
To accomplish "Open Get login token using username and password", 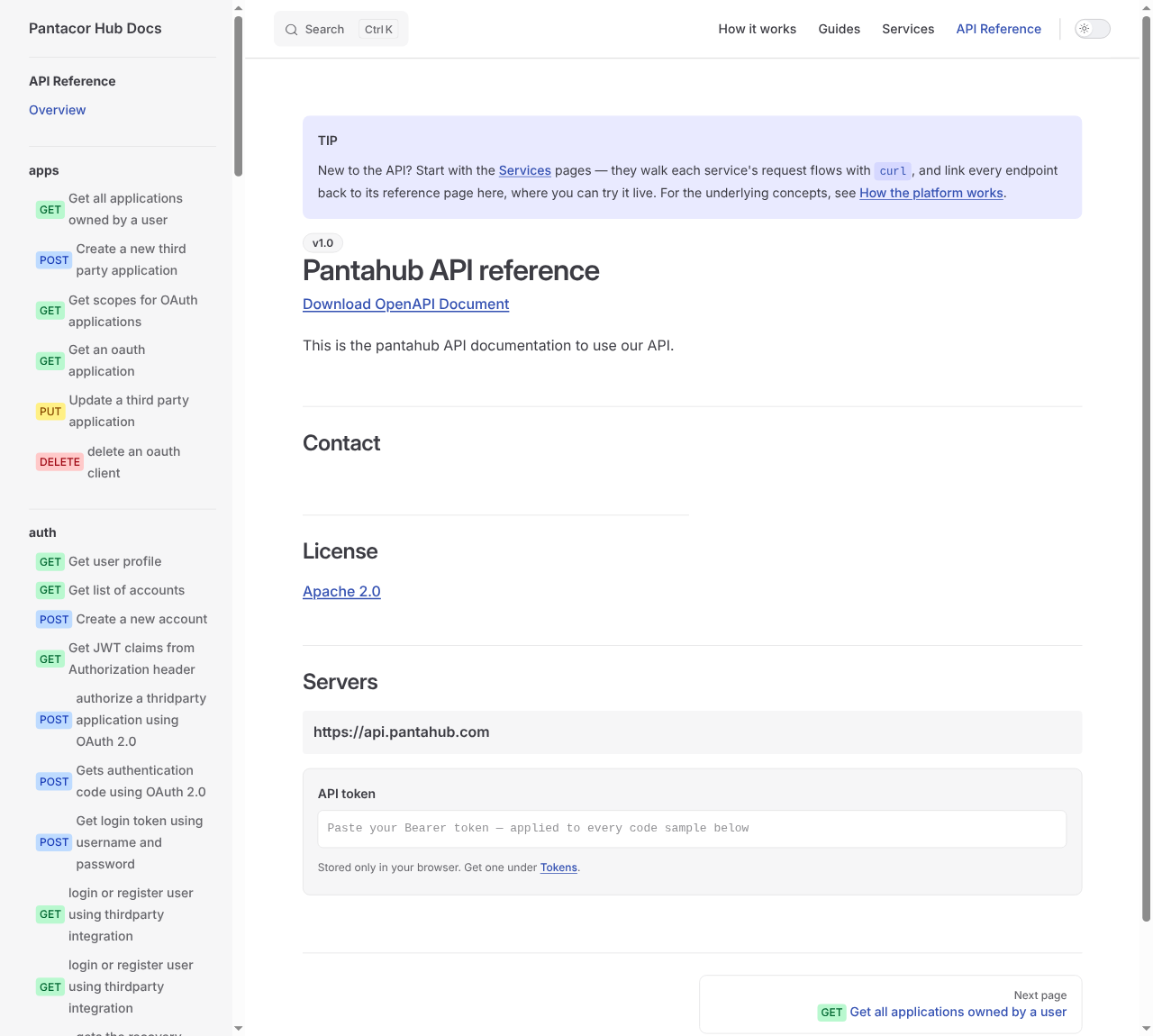I will tap(123, 842).
